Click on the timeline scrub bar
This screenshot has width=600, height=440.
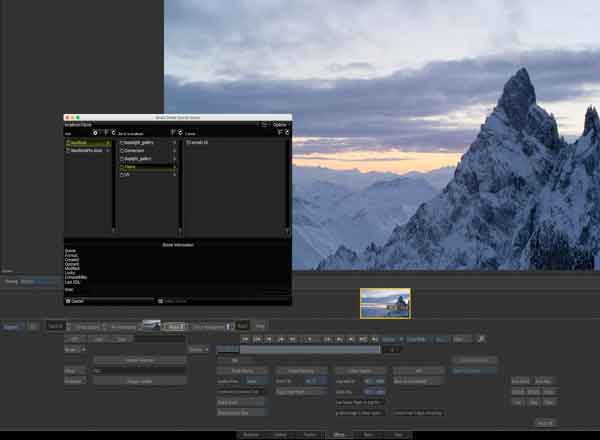(298, 349)
